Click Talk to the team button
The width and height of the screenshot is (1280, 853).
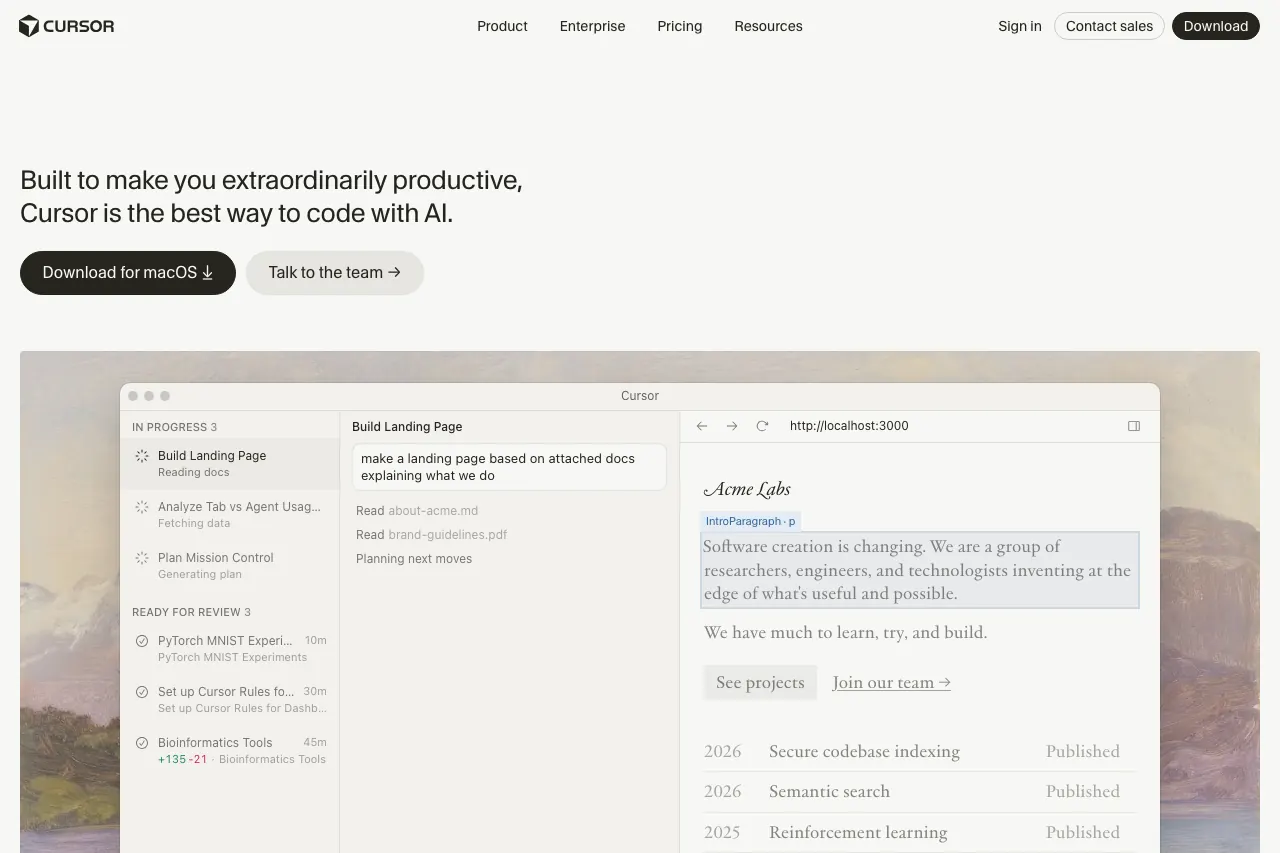(335, 273)
